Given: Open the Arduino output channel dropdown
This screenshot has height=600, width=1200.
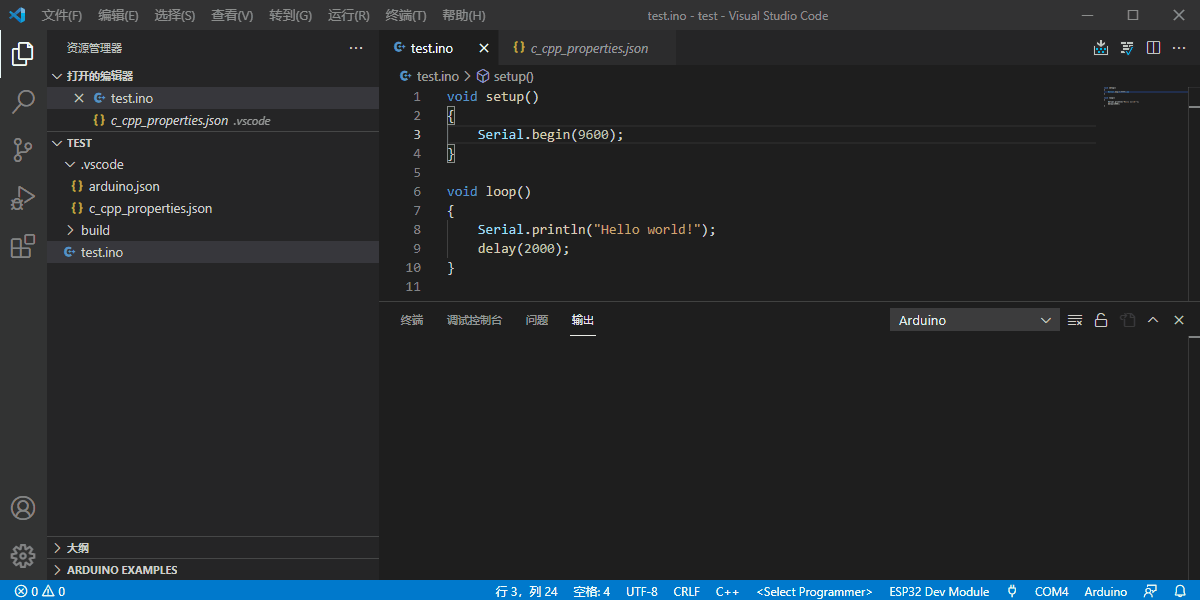Looking at the screenshot, I should (974, 320).
